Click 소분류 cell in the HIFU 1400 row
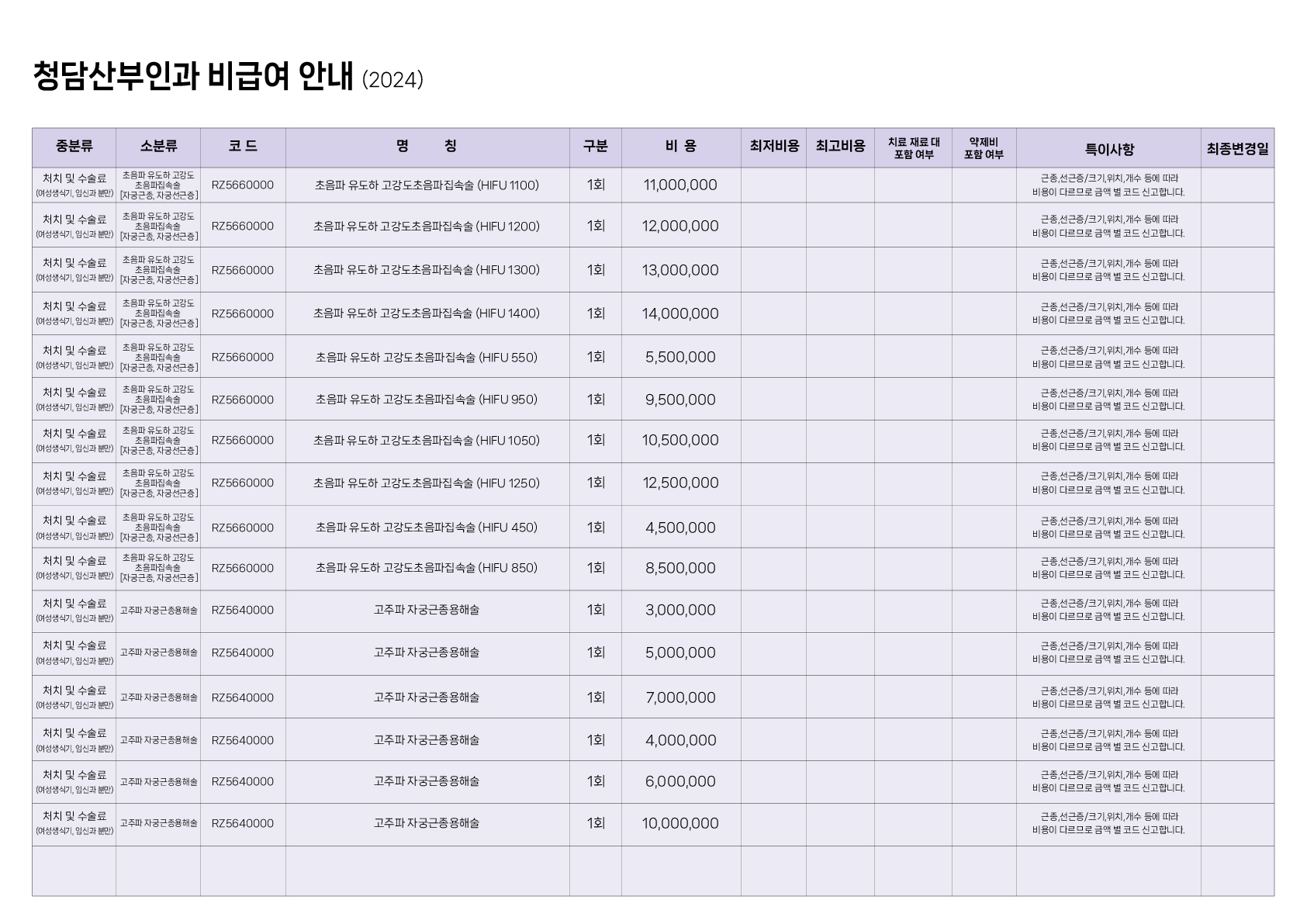 click(x=159, y=313)
